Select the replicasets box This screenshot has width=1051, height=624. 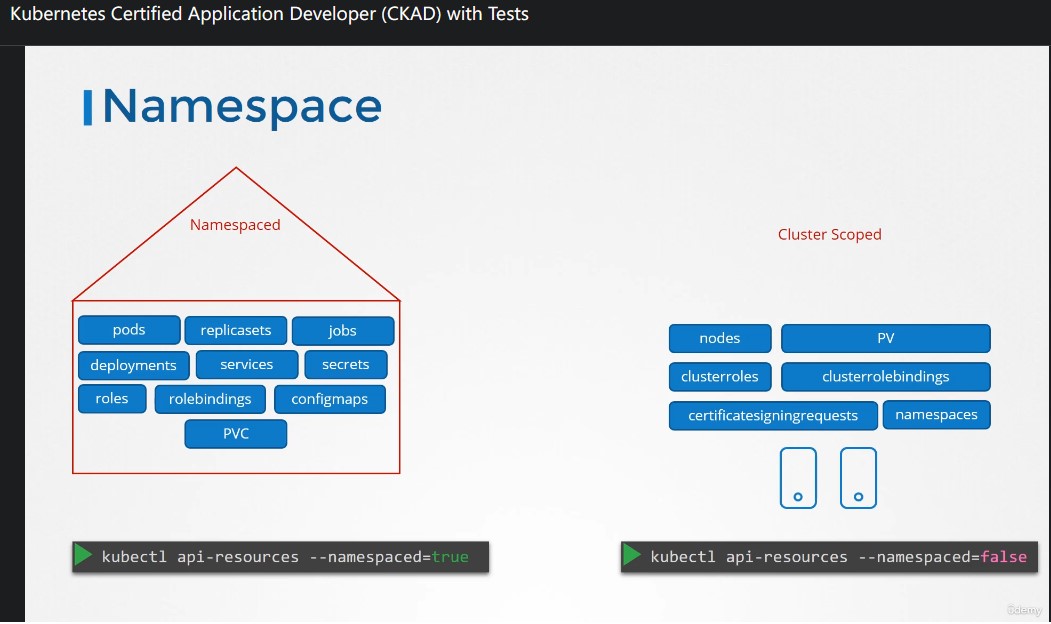pyautogui.click(x=236, y=330)
